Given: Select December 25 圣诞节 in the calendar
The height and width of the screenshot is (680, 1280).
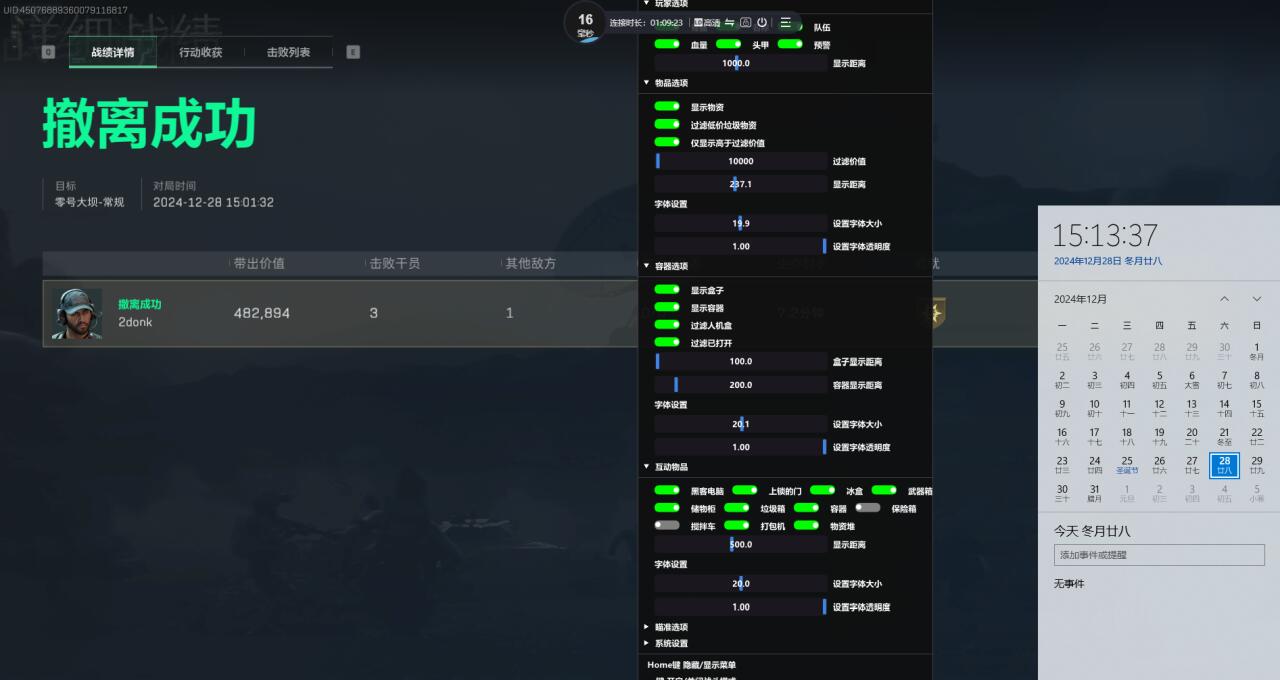Looking at the screenshot, I should point(1127,465).
